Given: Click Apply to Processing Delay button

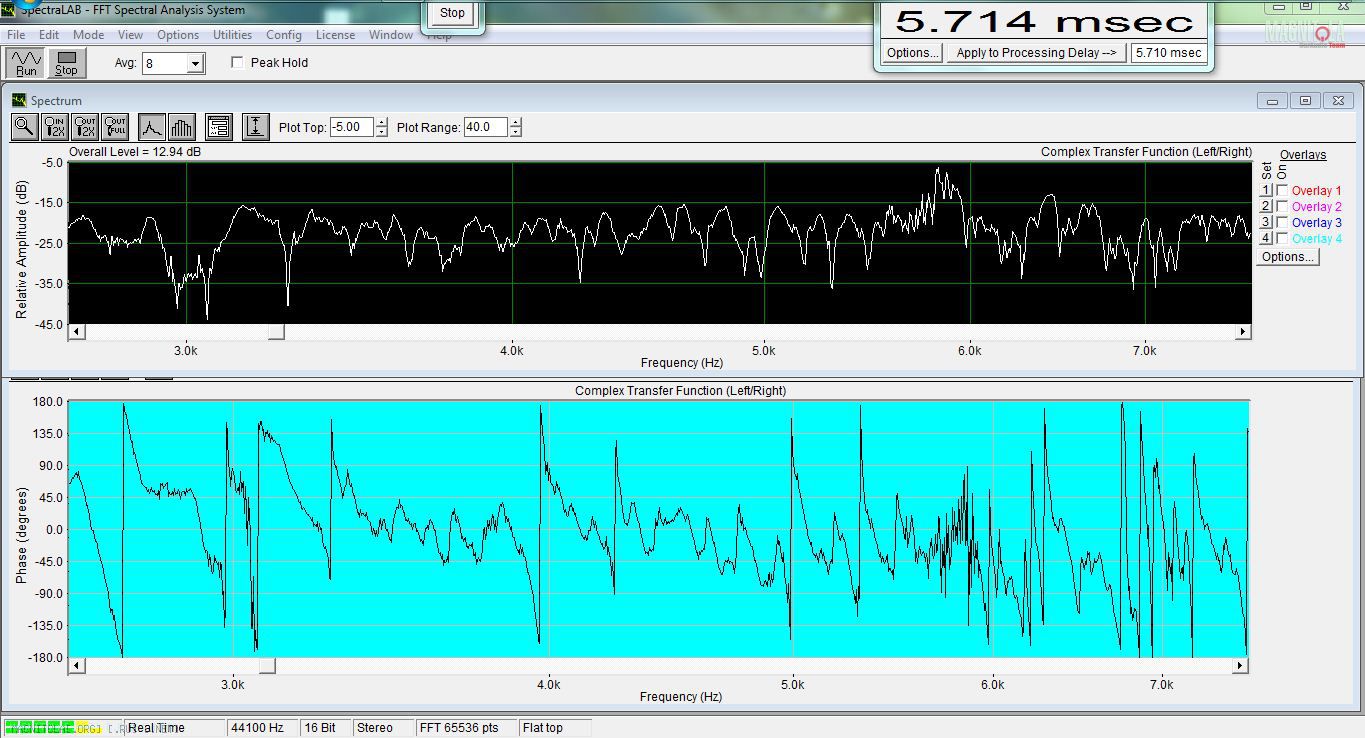Looking at the screenshot, I should pyautogui.click(x=1036, y=53).
